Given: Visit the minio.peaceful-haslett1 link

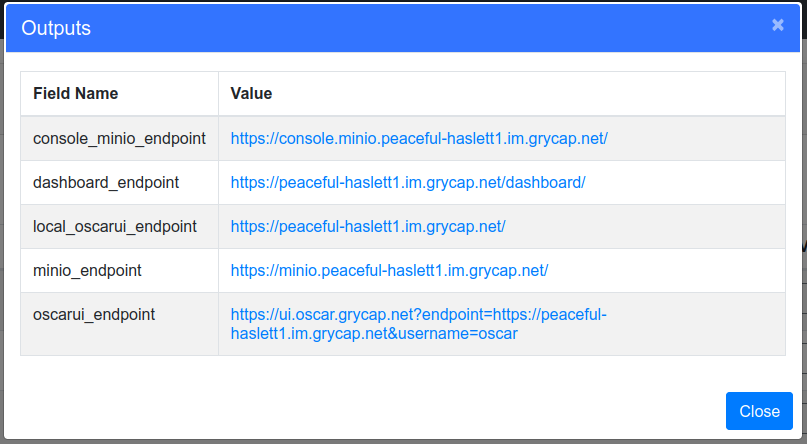Looking at the screenshot, I should (x=389, y=271).
